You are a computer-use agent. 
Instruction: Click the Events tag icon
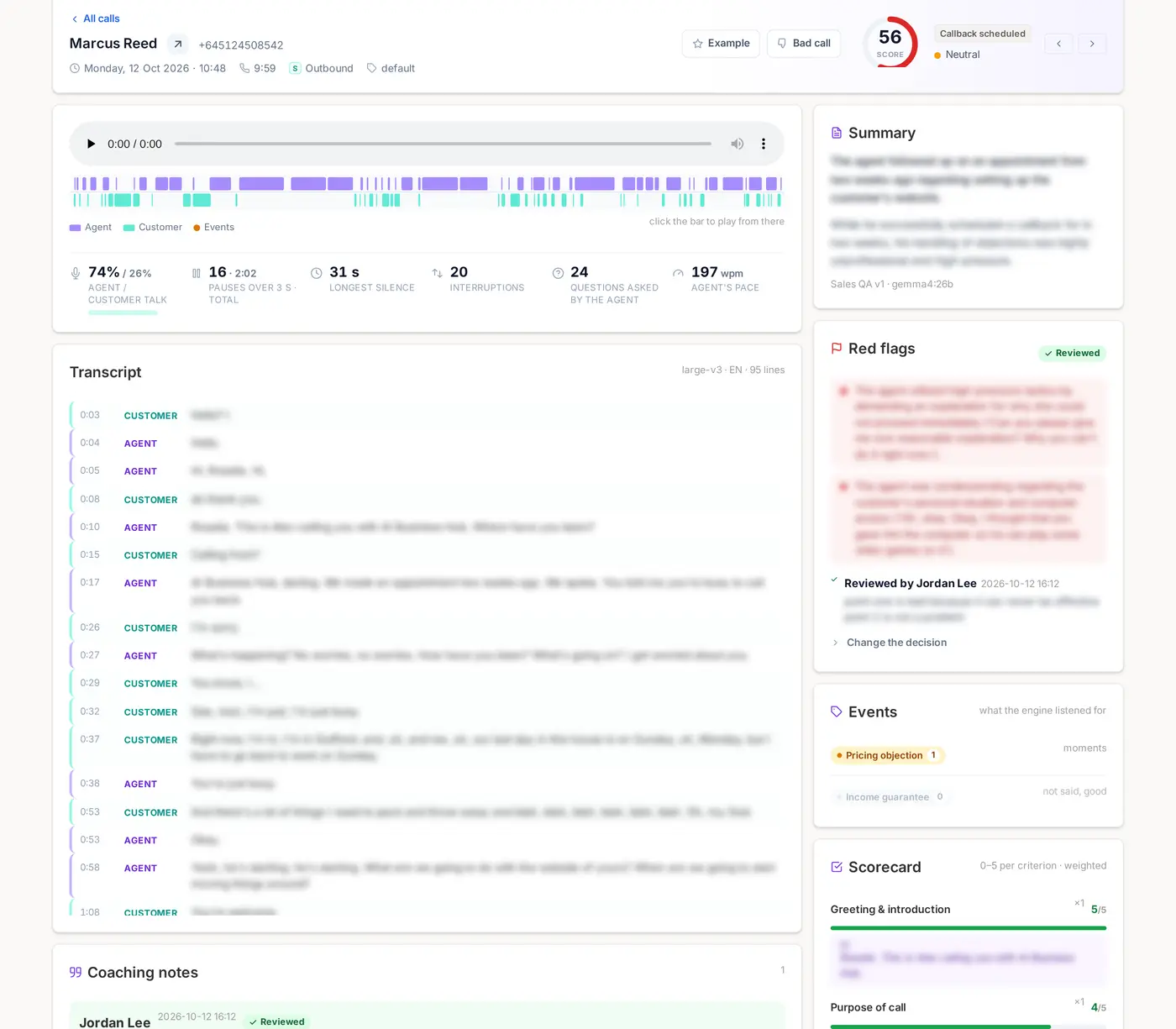837,711
